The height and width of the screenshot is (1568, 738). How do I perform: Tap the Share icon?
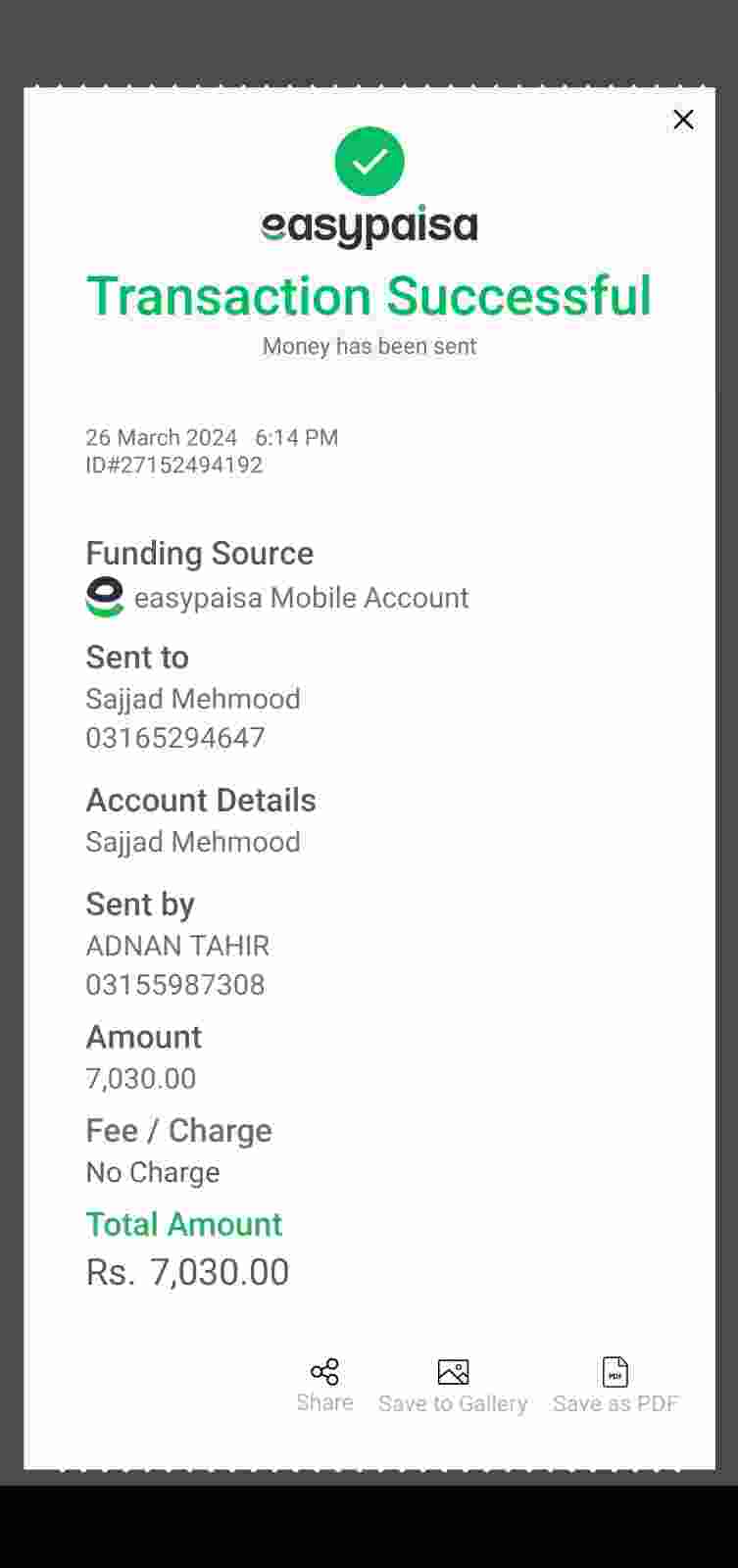click(x=324, y=1371)
